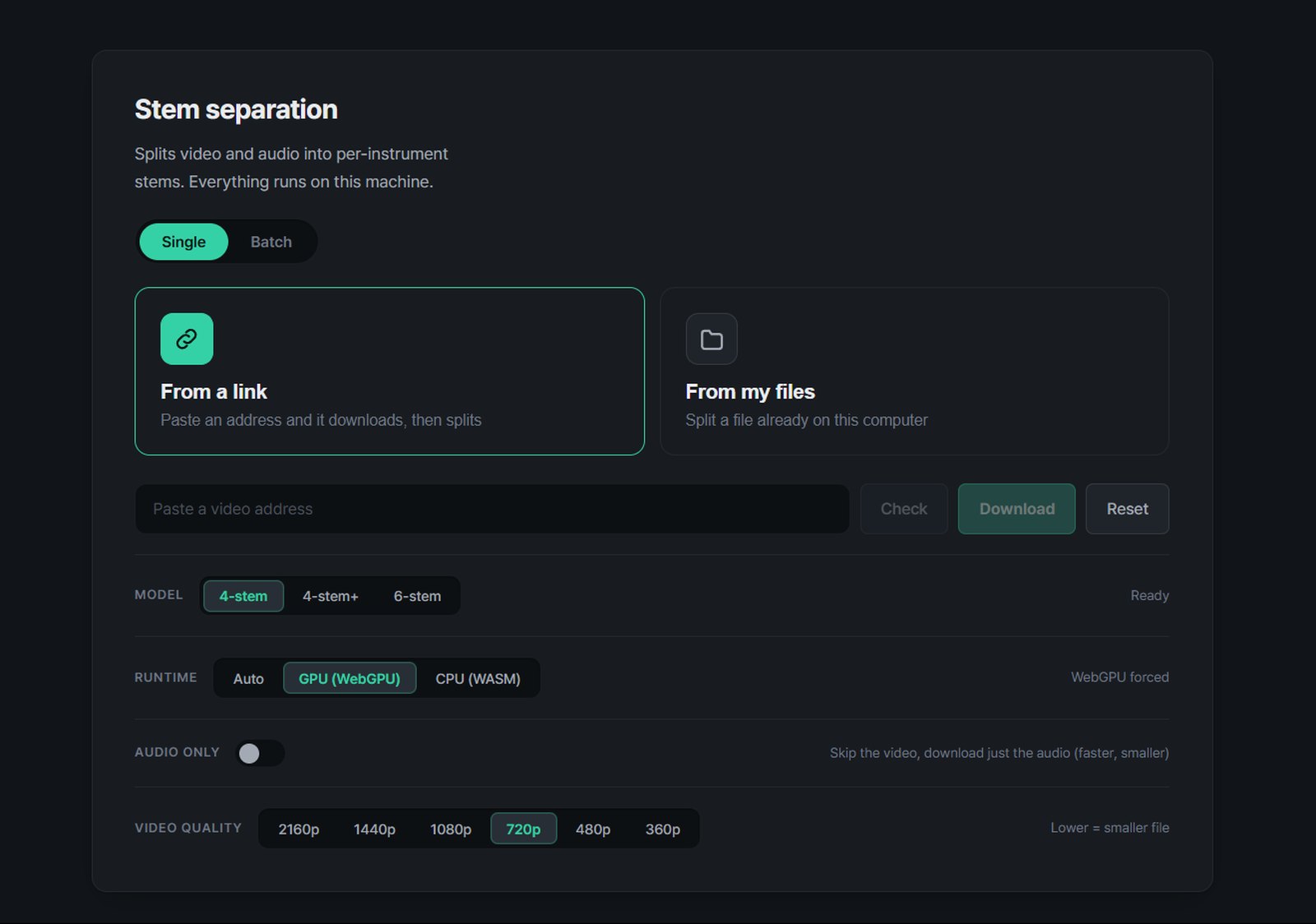Set runtime to GPU (WebGPU)
Viewport: 1316px width, 924px height.
click(350, 678)
